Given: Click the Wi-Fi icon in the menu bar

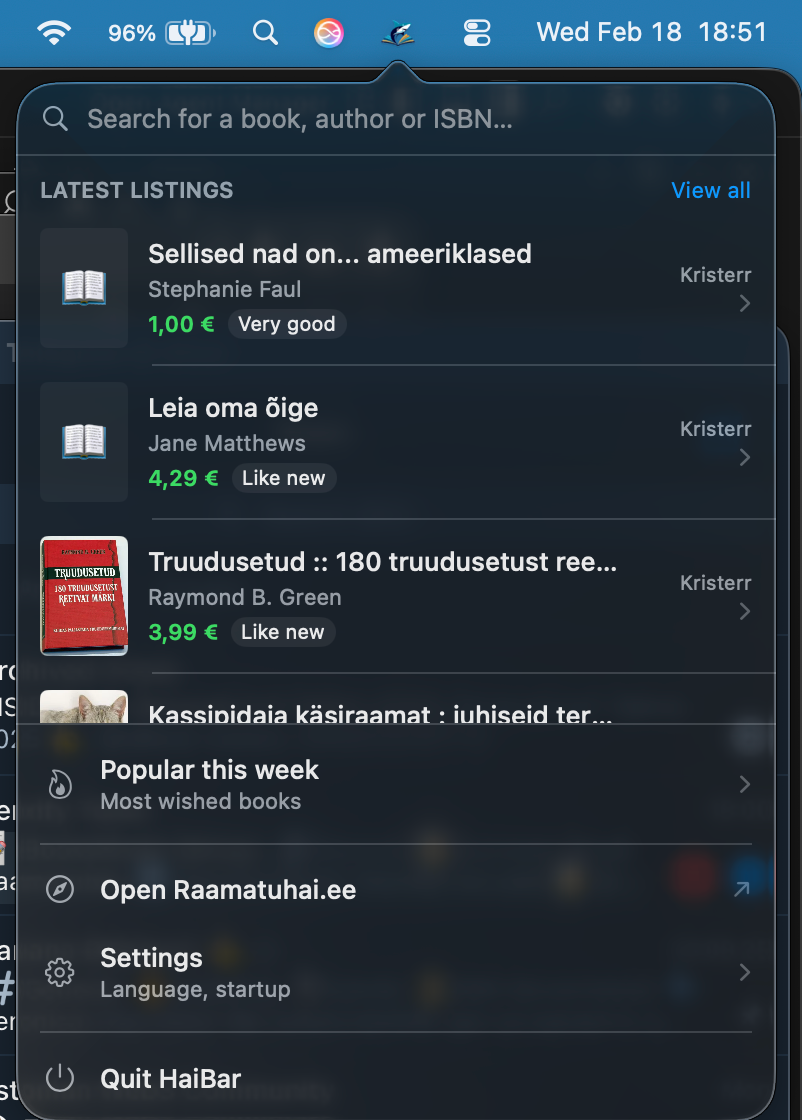Looking at the screenshot, I should 55,33.
